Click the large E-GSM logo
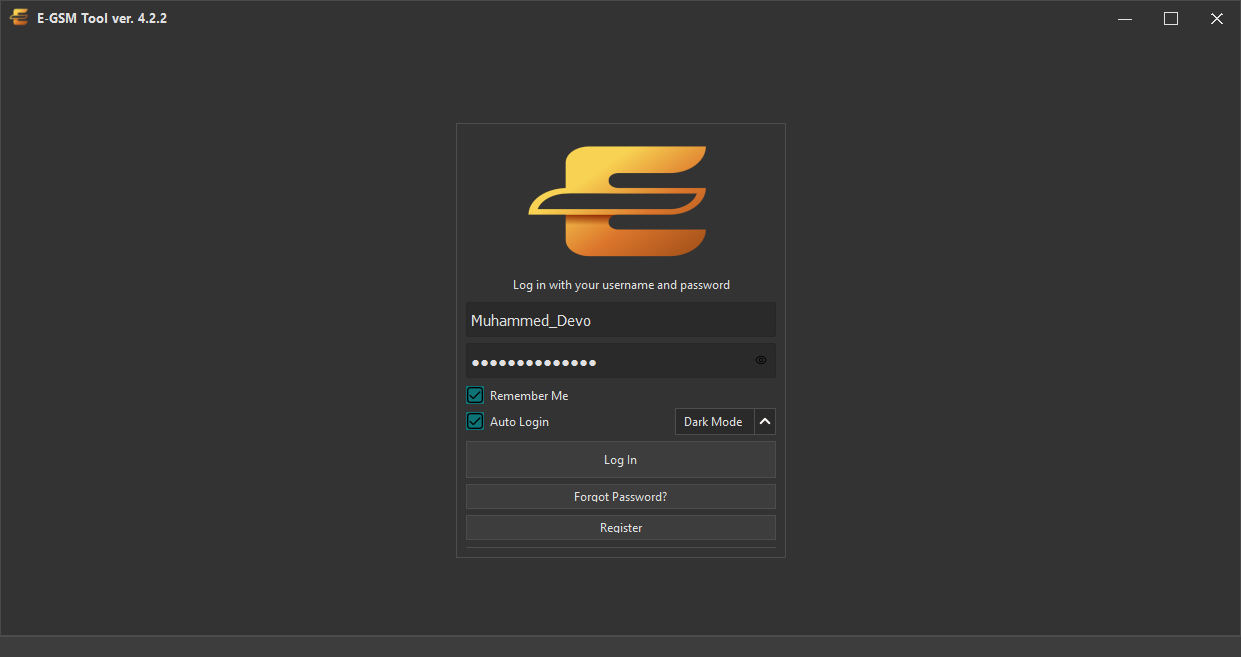The image size is (1241, 657). point(618,201)
